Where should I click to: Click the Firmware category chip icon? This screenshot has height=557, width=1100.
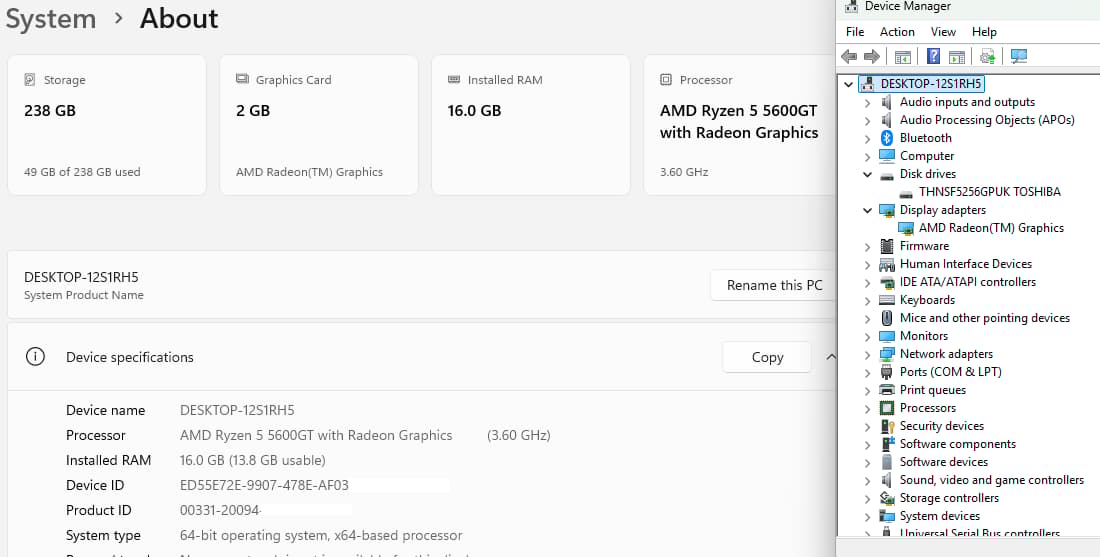pyautogui.click(x=887, y=246)
